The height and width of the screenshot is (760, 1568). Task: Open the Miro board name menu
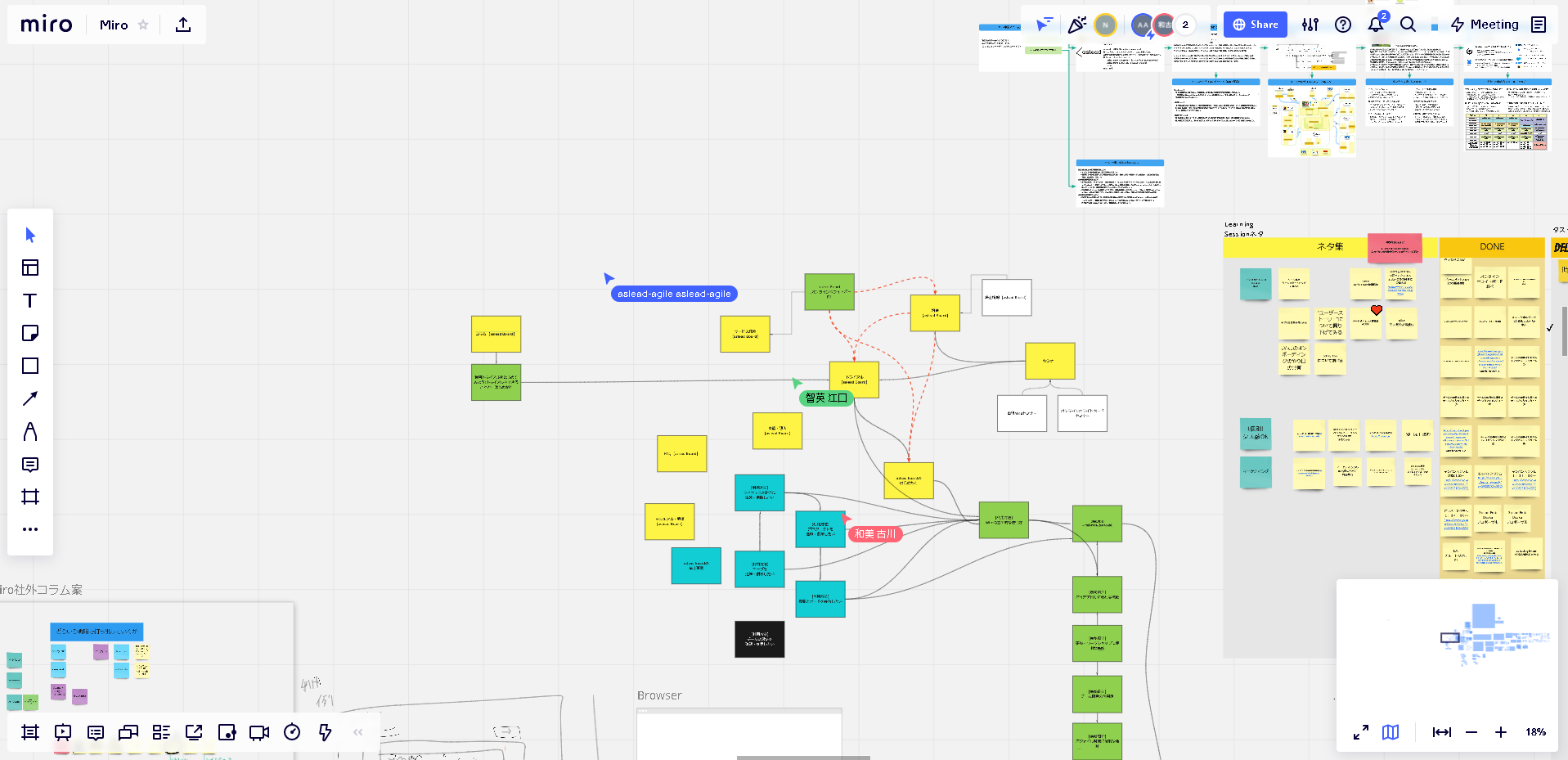click(x=114, y=25)
